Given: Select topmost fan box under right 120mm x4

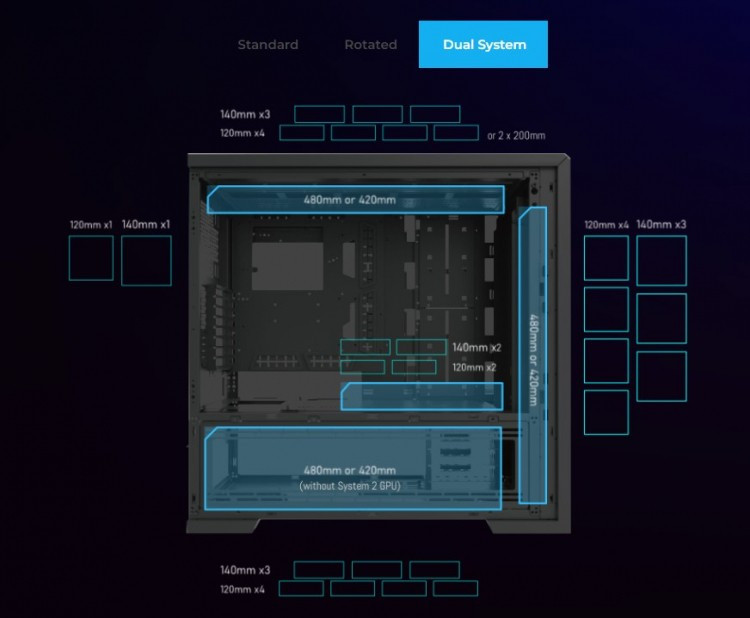Looking at the screenshot, I should click(606, 258).
